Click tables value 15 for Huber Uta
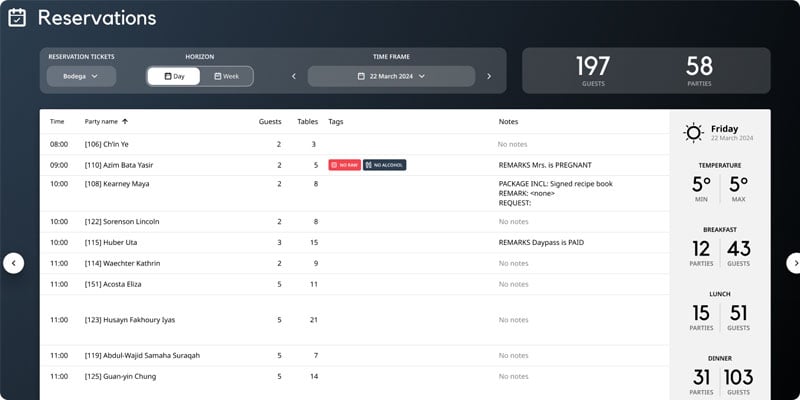800x400 pixels. tap(314, 243)
